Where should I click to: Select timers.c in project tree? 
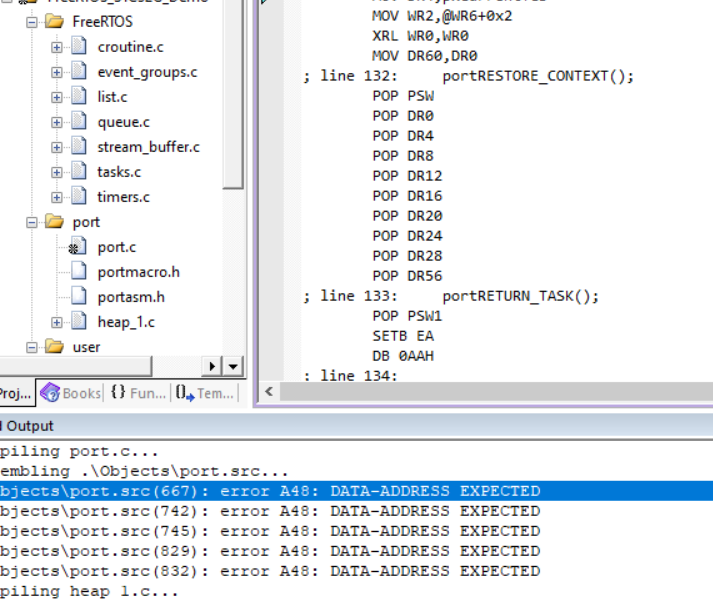coord(123,197)
